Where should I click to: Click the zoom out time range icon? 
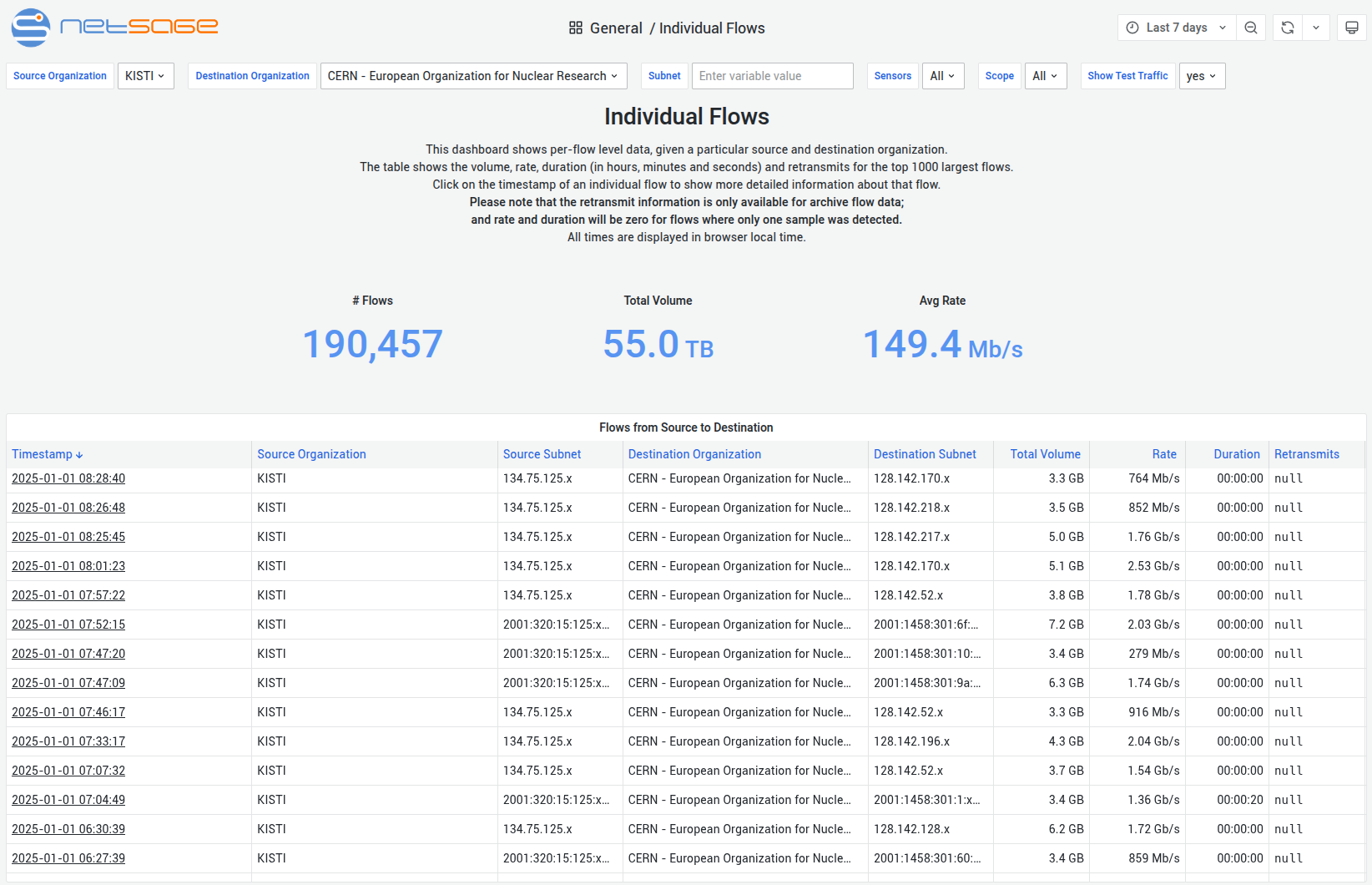1251,28
